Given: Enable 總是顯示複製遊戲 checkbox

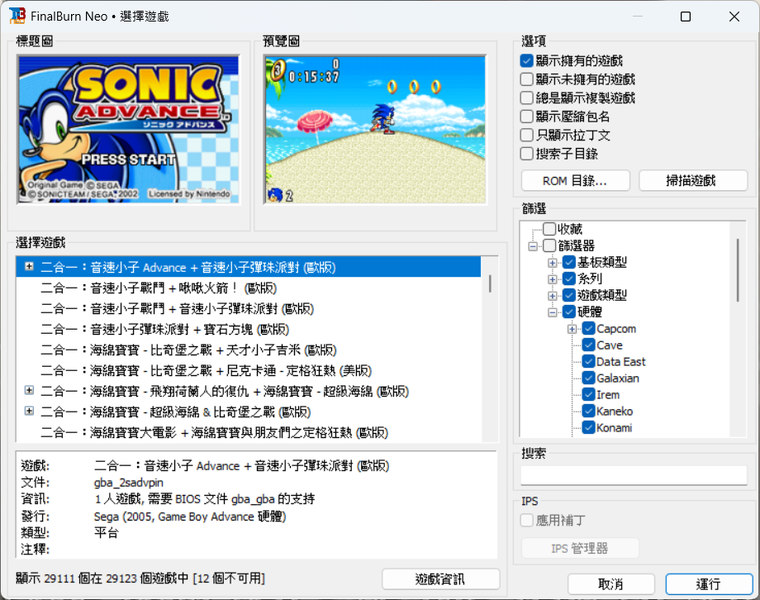Looking at the screenshot, I should coord(526,98).
